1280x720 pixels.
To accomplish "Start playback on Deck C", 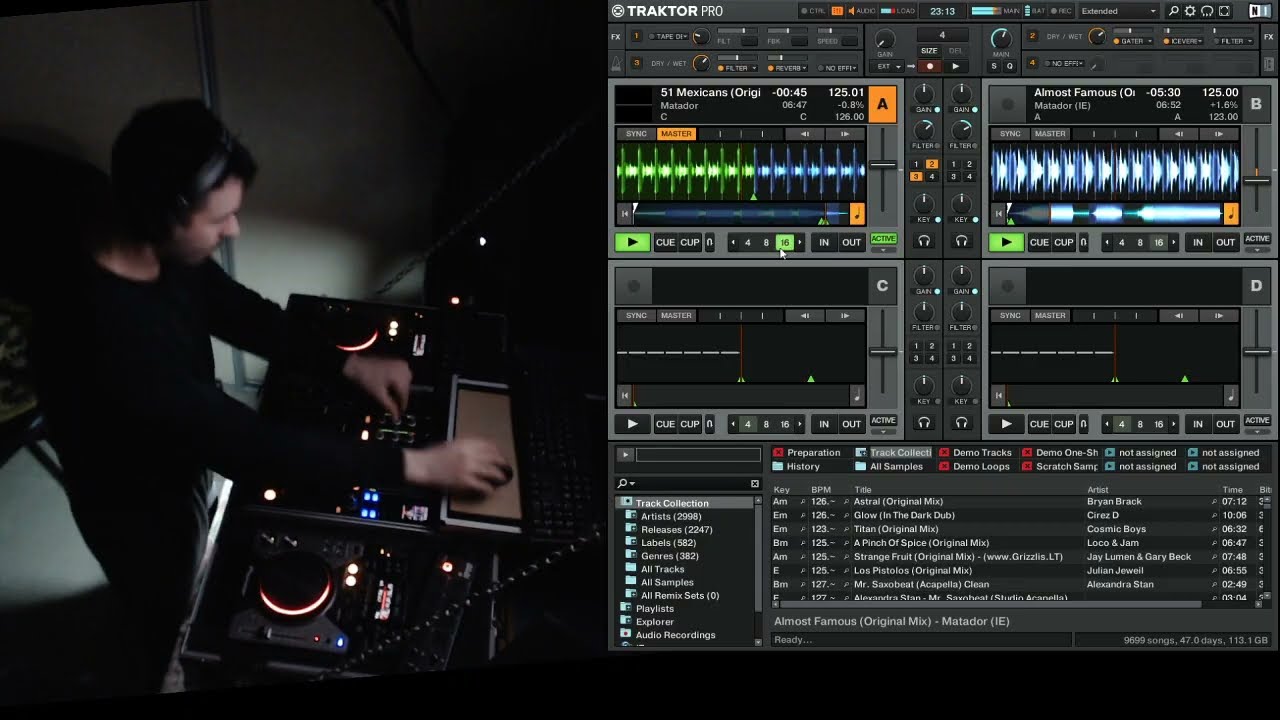I will tap(632, 424).
